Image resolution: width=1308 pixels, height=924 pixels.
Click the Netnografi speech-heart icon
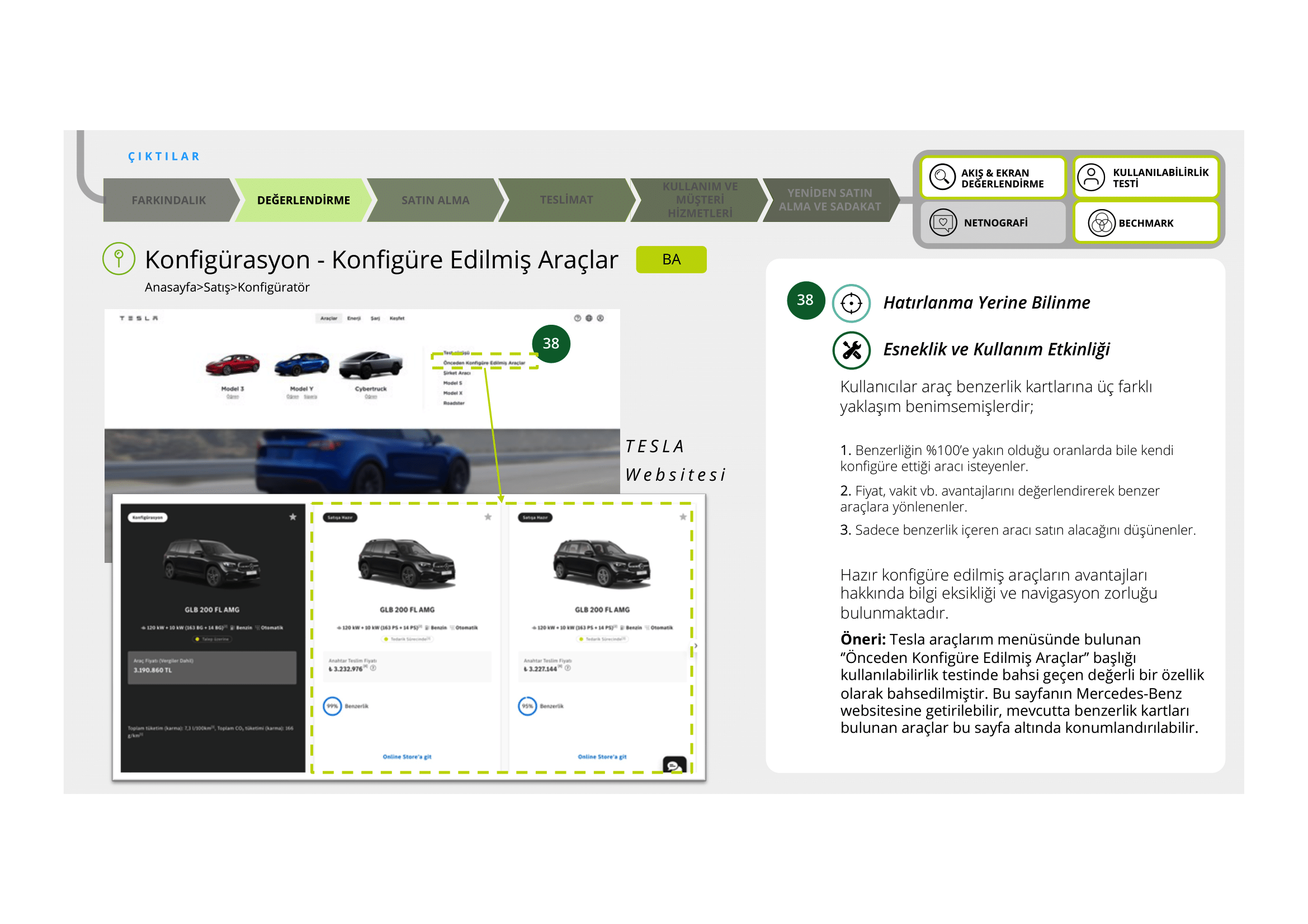[x=943, y=222]
